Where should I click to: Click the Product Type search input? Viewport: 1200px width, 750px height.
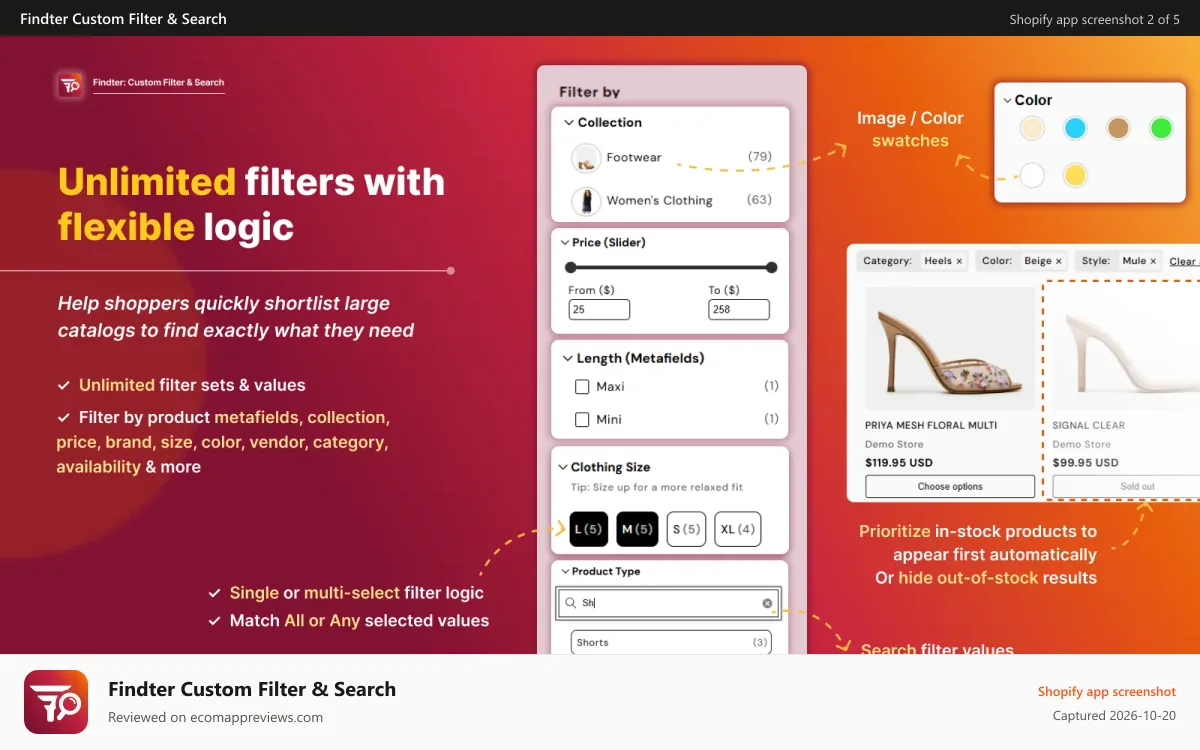tap(668, 603)
